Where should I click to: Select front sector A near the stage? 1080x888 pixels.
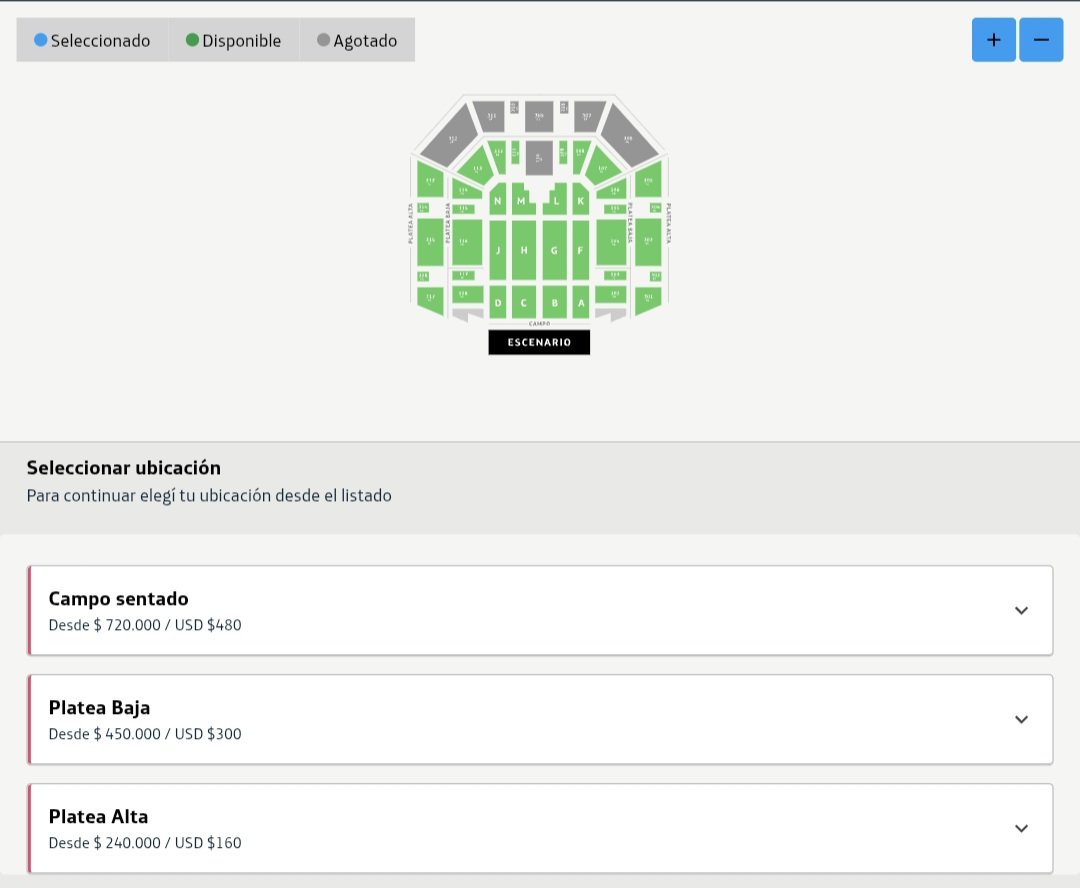[x=581, y=302]
